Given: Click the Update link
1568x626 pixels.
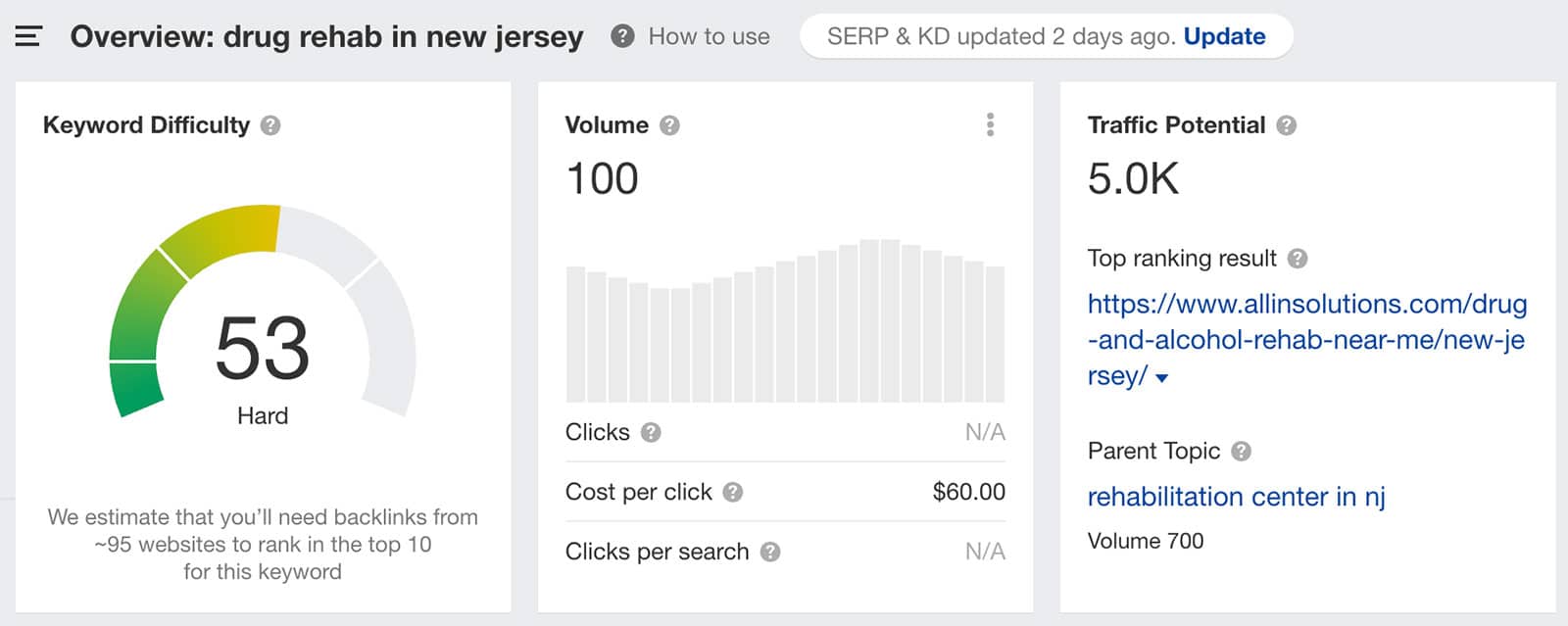Looking at the screenshot, I should 1224,36.
